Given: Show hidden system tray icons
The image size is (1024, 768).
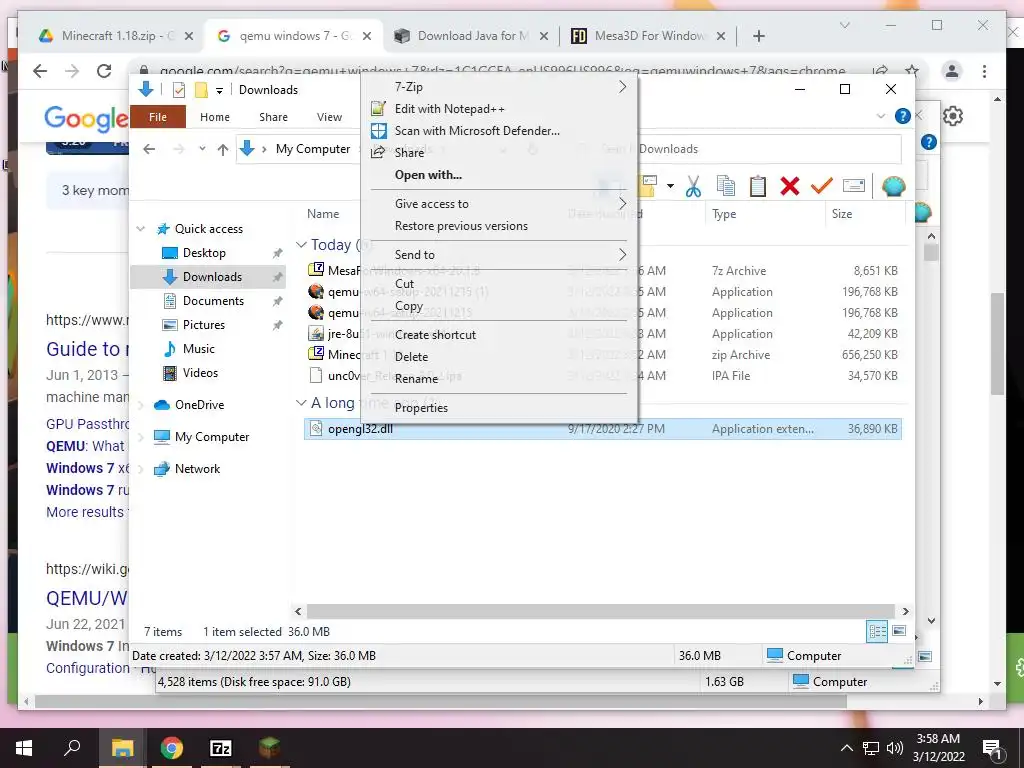Looking at the screenshot, I should pos(846,748).
